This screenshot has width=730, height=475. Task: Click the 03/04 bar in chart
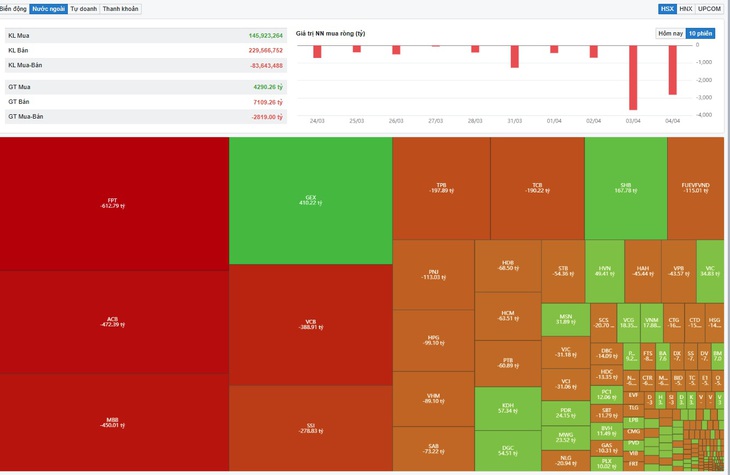pos(633,78)
